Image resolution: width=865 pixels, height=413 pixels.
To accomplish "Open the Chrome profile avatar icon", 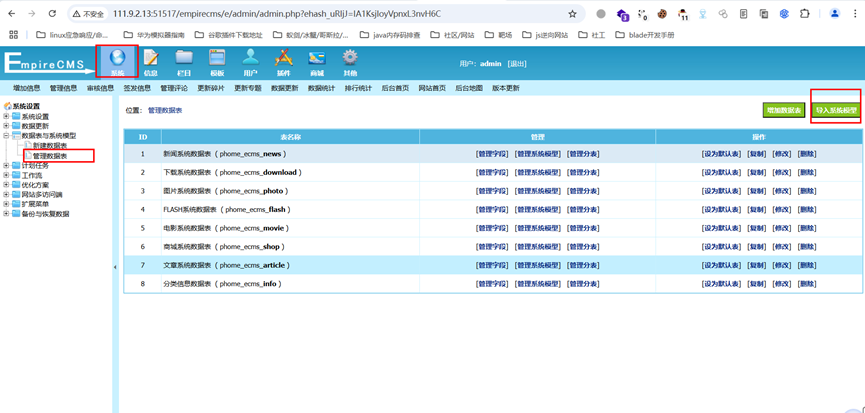I will click(835, 14).
